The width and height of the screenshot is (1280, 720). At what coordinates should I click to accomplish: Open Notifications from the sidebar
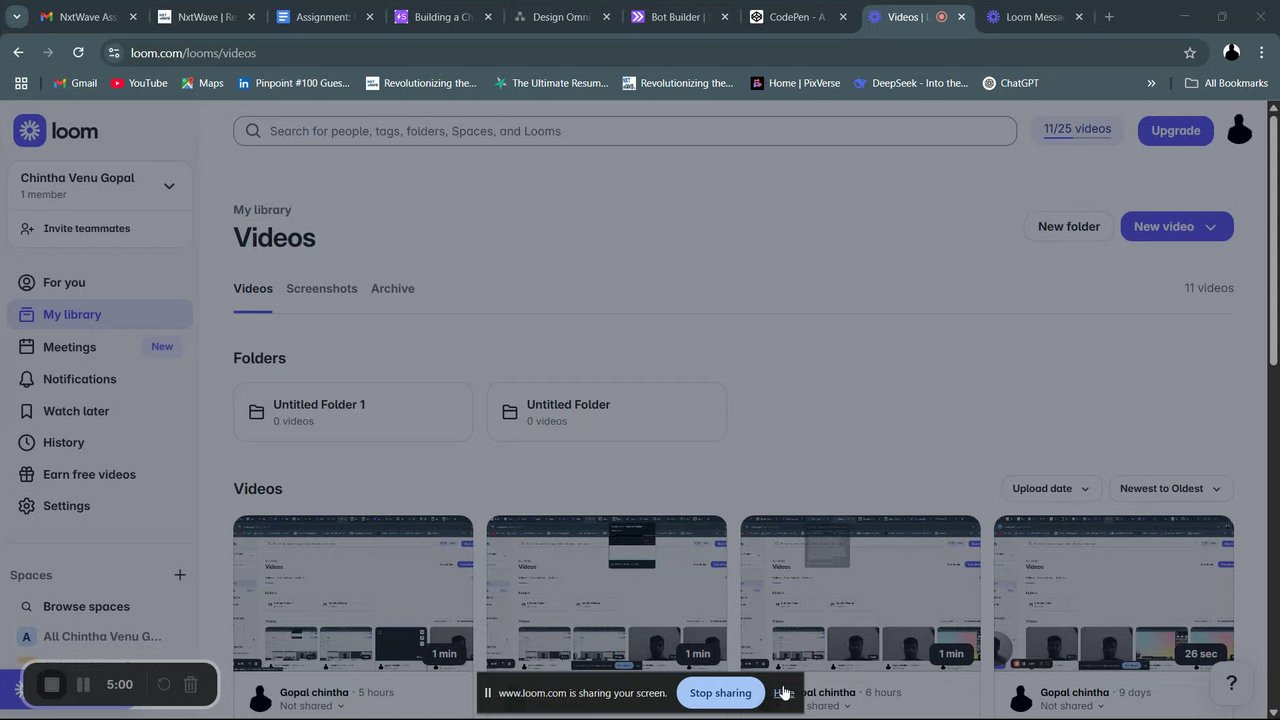coord(100,379)
